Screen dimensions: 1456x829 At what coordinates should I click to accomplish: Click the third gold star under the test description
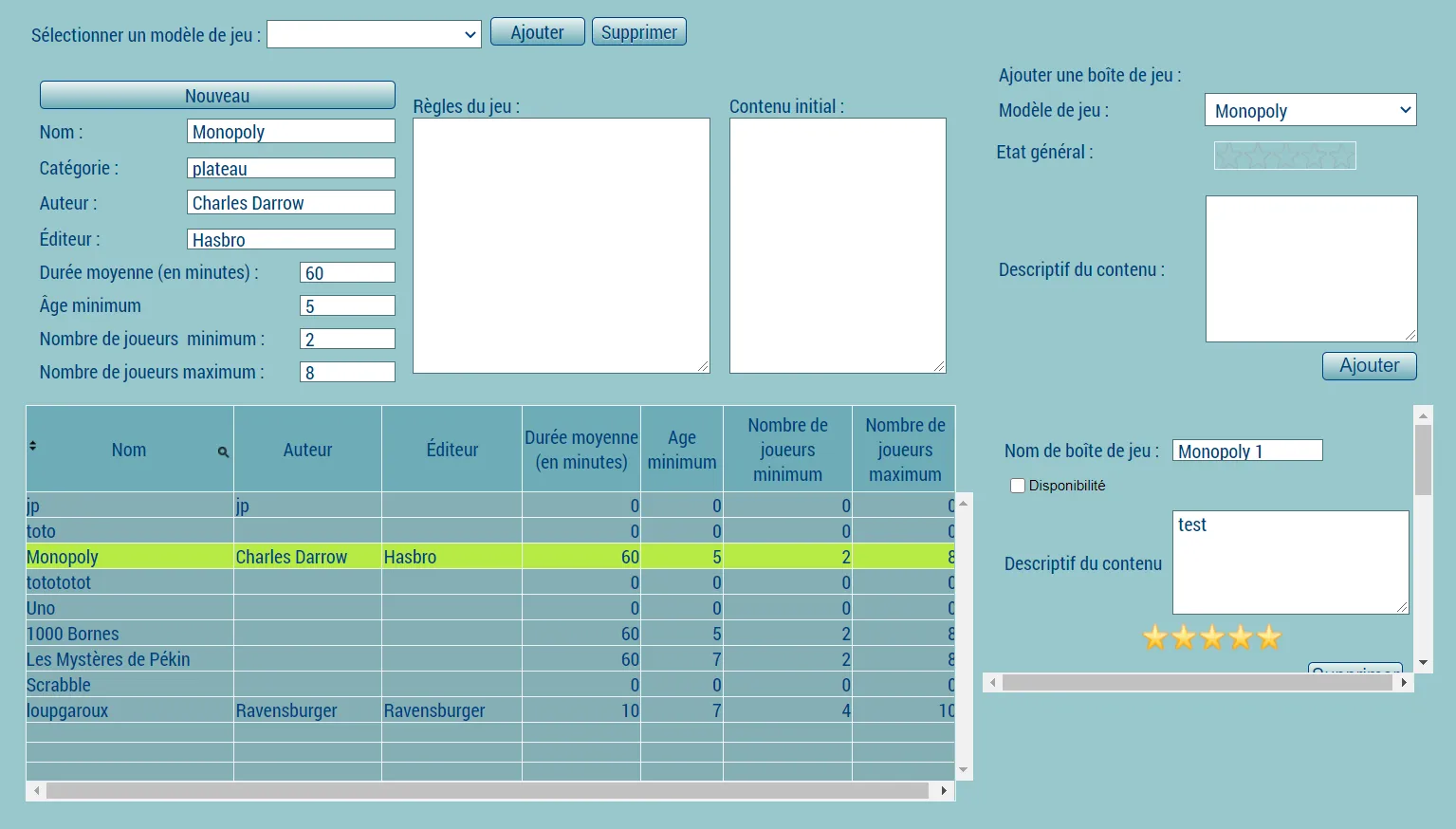point(1212,637)
